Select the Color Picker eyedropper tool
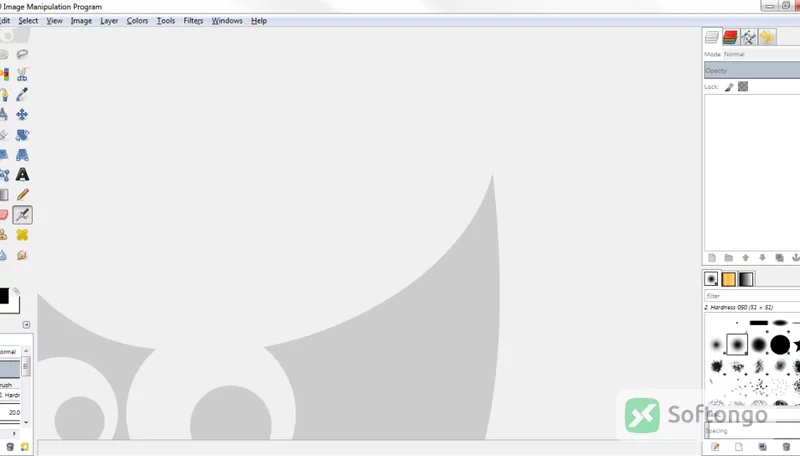The image size is (800, 456). tap(22, 94)
